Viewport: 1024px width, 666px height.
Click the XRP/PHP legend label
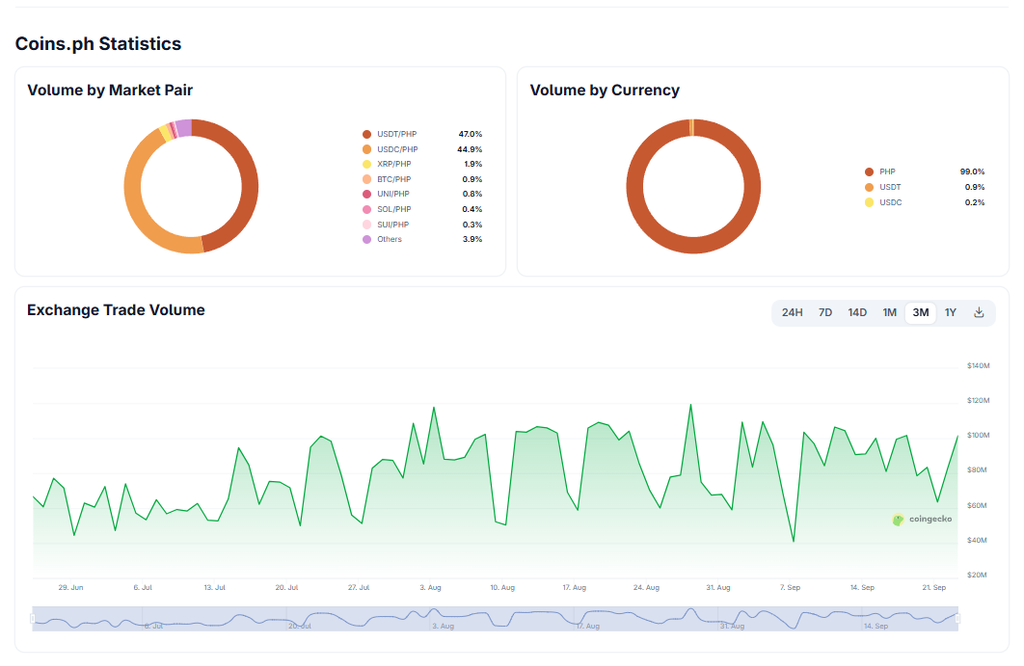[394, 165]
